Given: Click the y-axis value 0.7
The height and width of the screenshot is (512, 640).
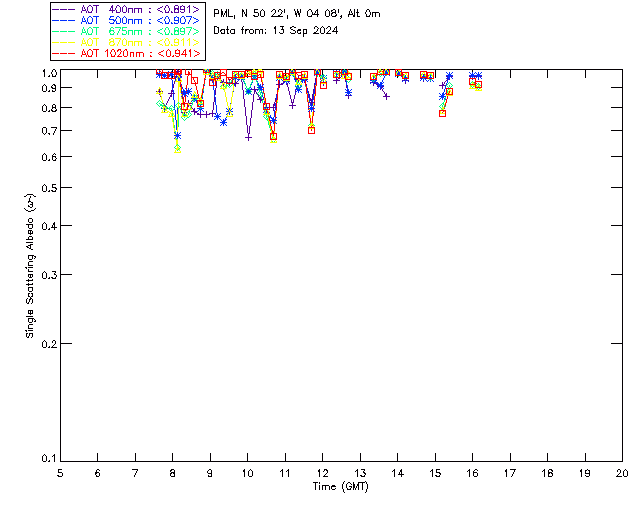Looking at the screenshot, I should [49, 131].
